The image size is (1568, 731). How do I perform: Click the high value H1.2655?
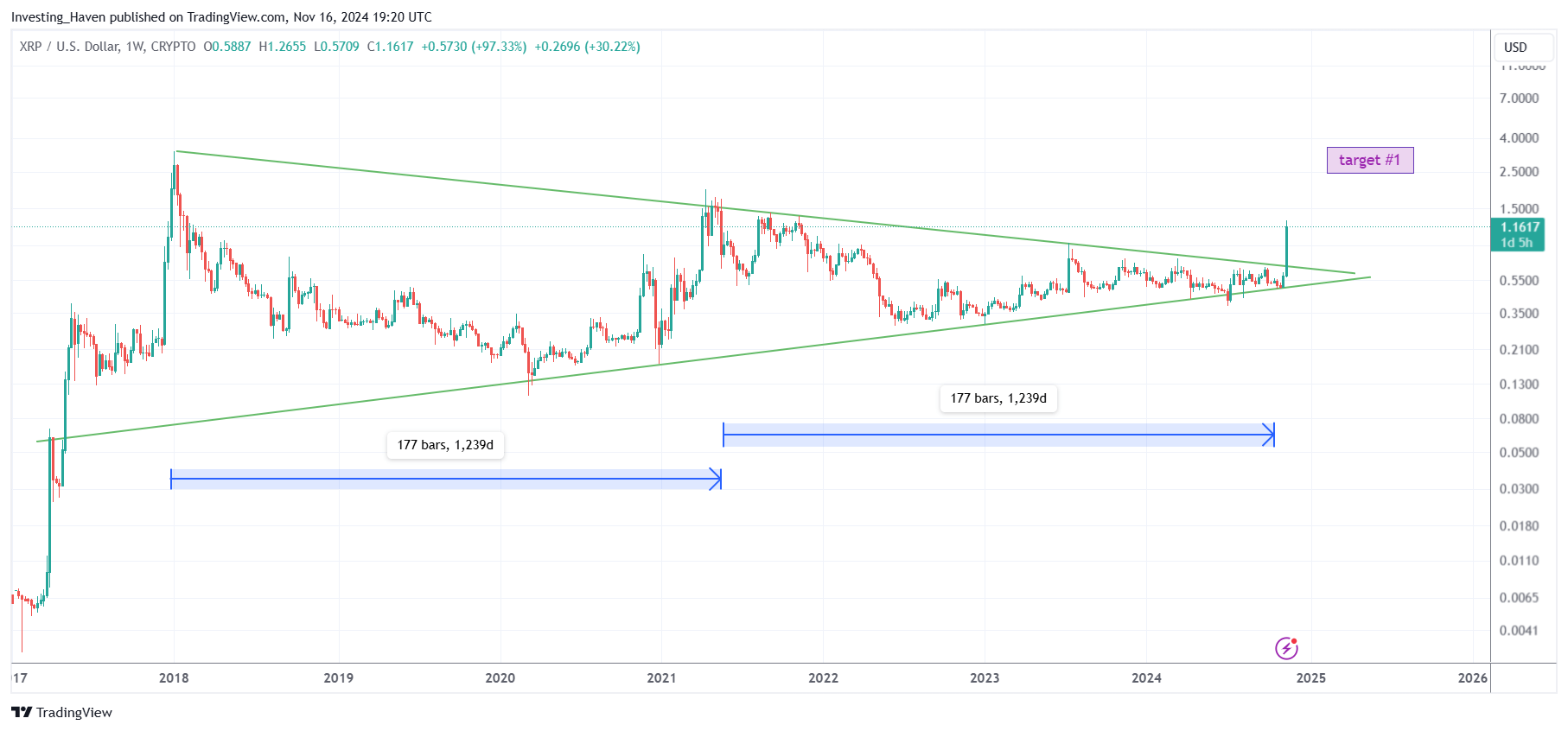click(283, 47)
